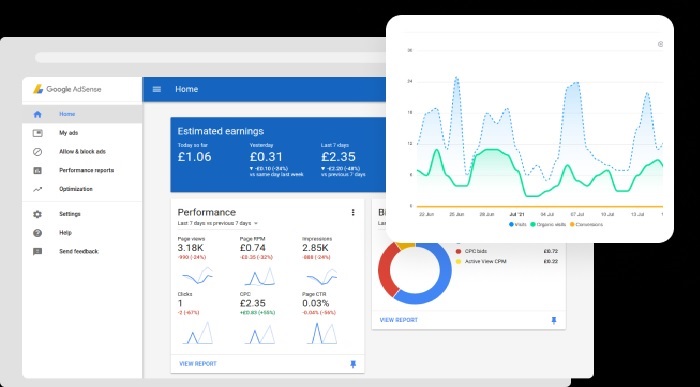Click the Page views 3.18K value
Image resolution: width=700 pixels, height=387 pixels.
[x=191, y=248]
